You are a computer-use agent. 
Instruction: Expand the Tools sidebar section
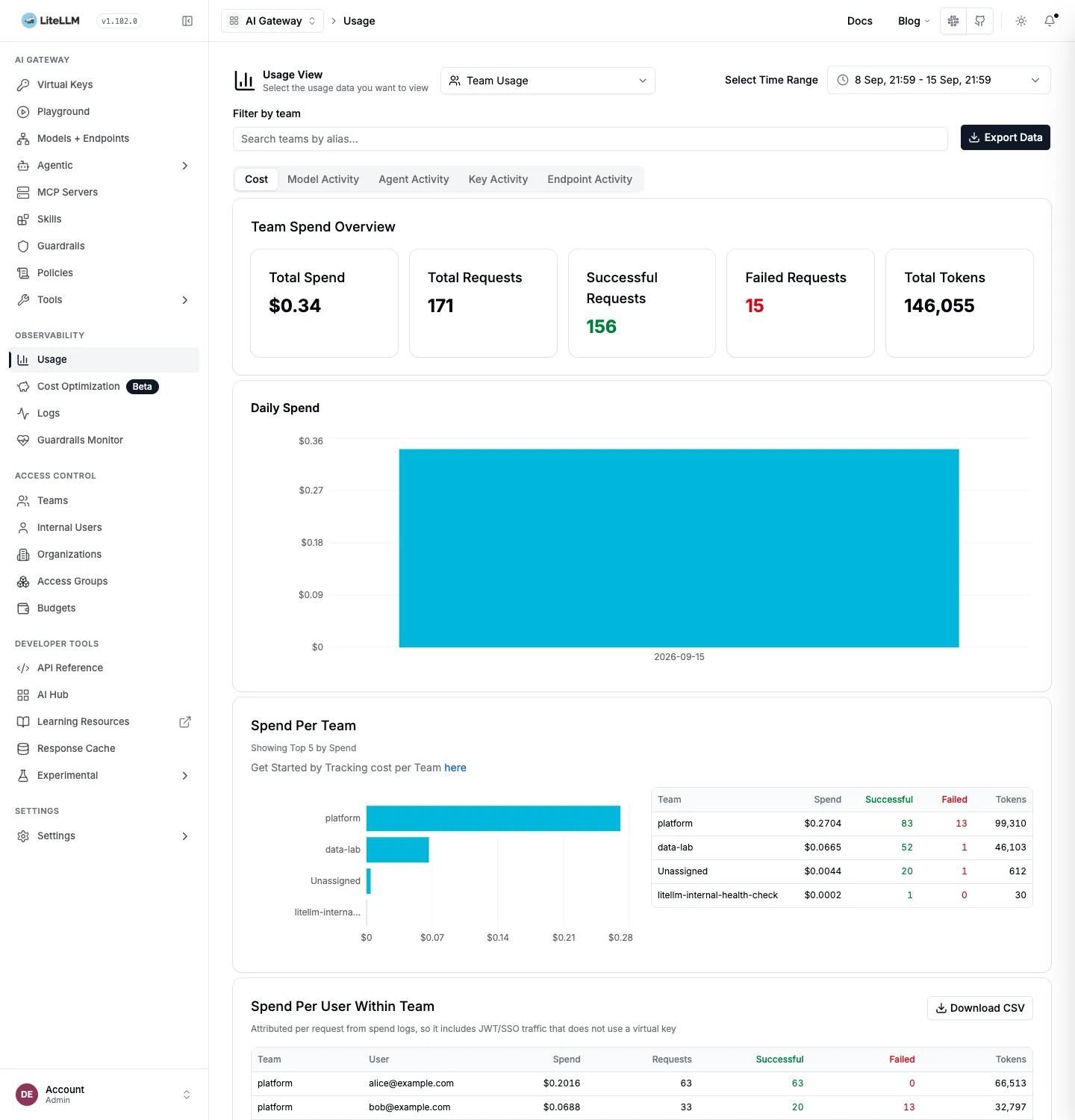coord(104,299)
